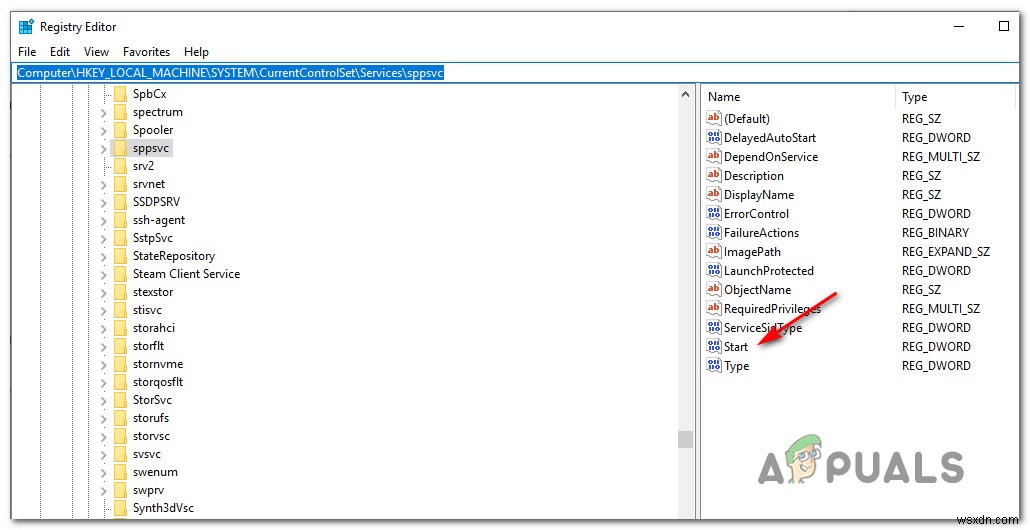Expand the Spooler key

point(104,131)
